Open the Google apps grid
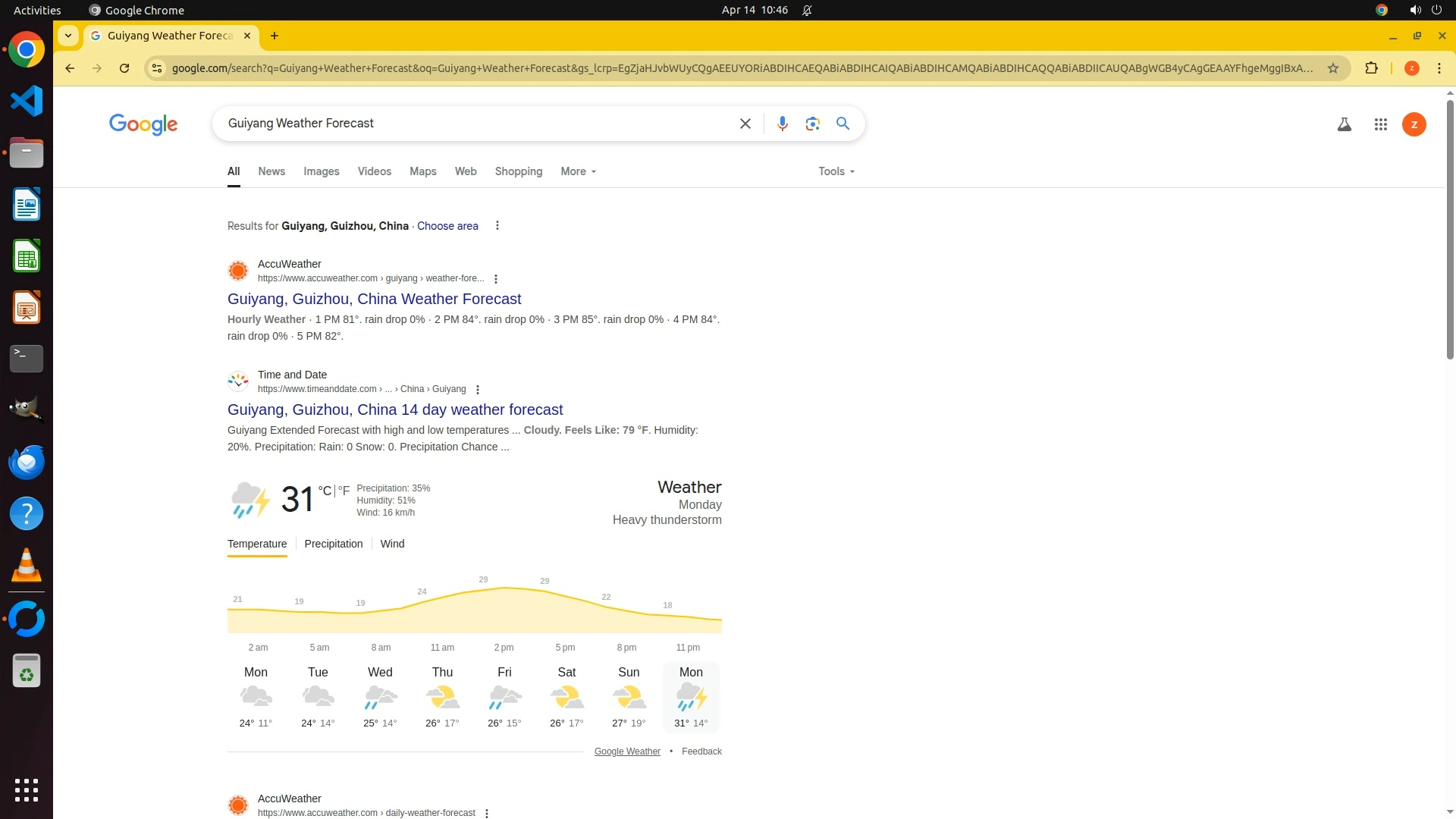This screenshot has width=1456, height=819. click(1380, 124)
